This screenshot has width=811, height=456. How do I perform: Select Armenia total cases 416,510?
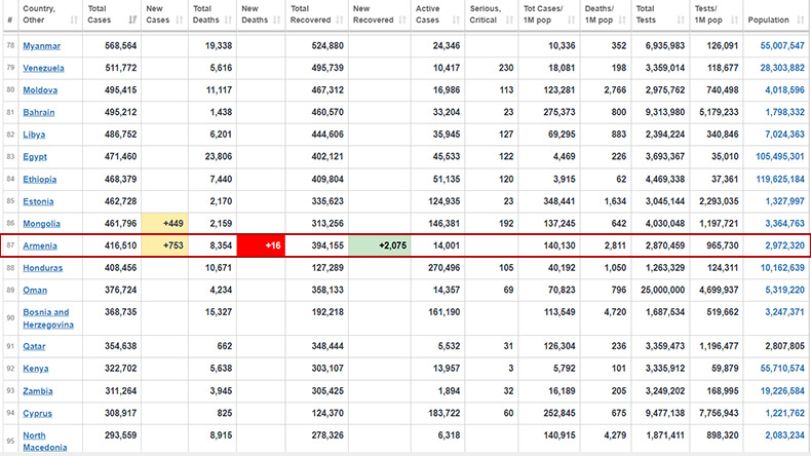pos(121,246)
